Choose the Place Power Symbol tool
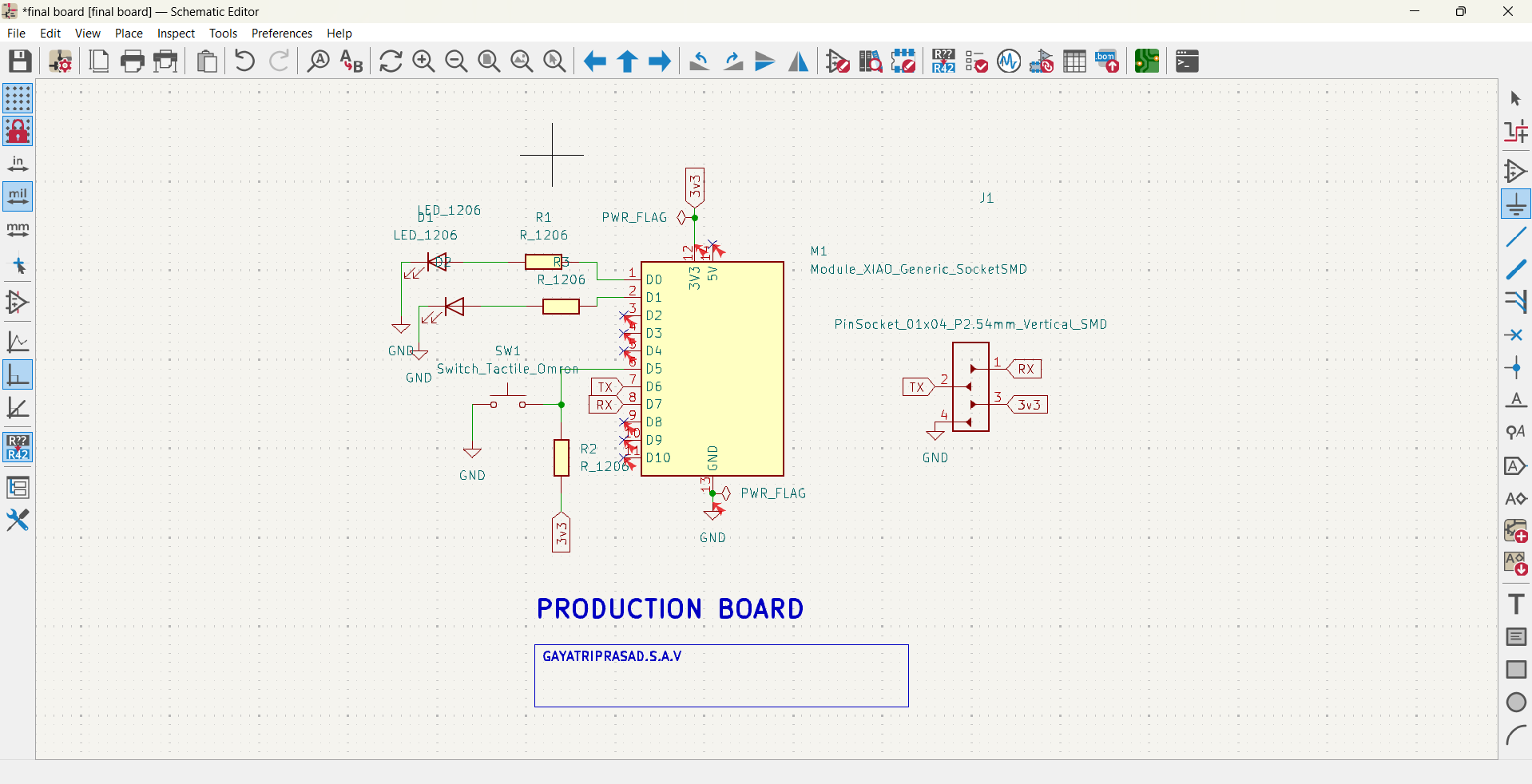The width and height of the screenshot is (1532, 784). pyautogui.click(x=1516, y=204)
